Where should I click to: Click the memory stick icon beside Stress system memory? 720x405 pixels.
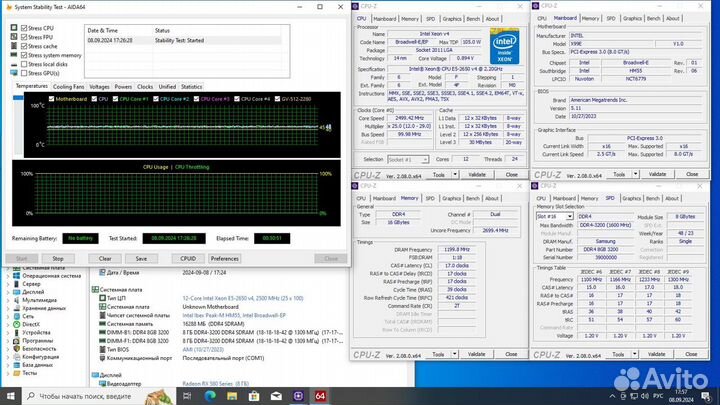pos(14,55)
